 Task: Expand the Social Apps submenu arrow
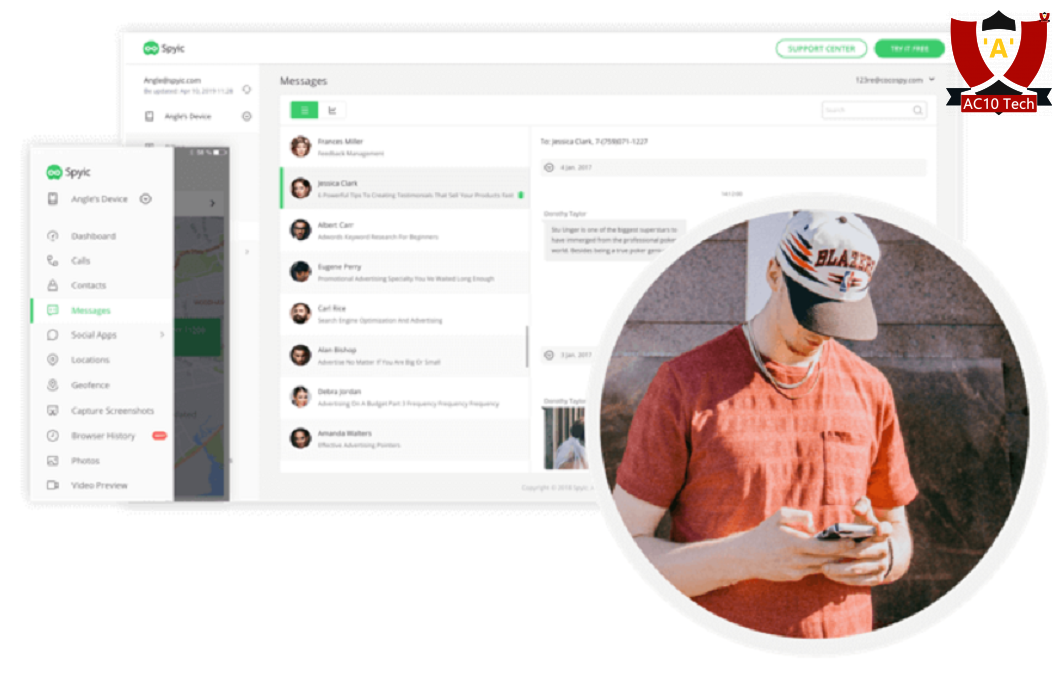pyautogui.click(x=162, y=335)
